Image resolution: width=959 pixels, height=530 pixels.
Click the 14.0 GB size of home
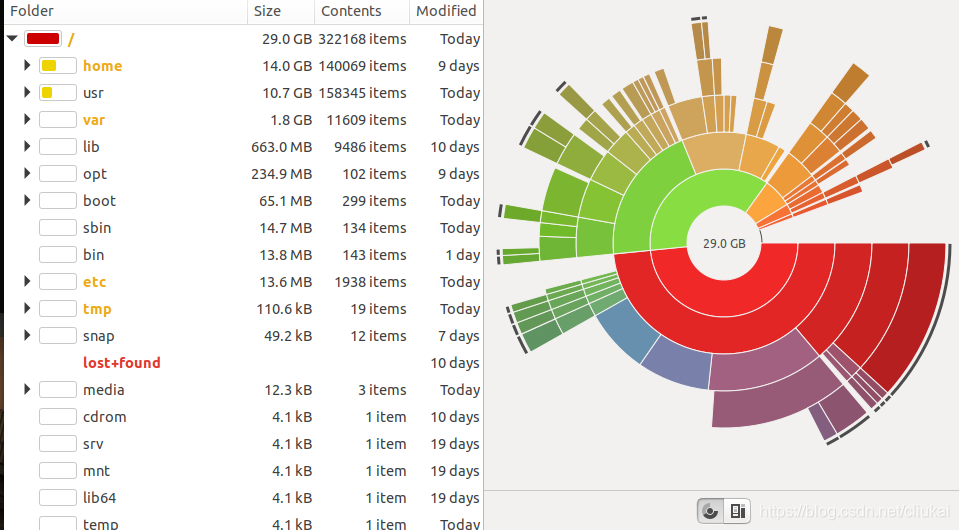[287, 65]
